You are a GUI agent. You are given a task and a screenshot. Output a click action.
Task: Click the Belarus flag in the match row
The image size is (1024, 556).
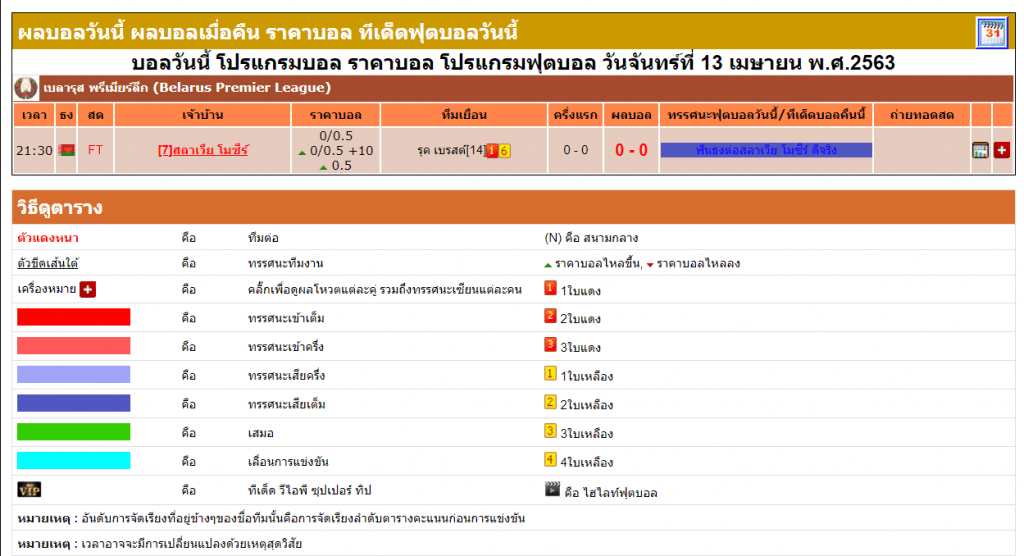click(66, 150)
